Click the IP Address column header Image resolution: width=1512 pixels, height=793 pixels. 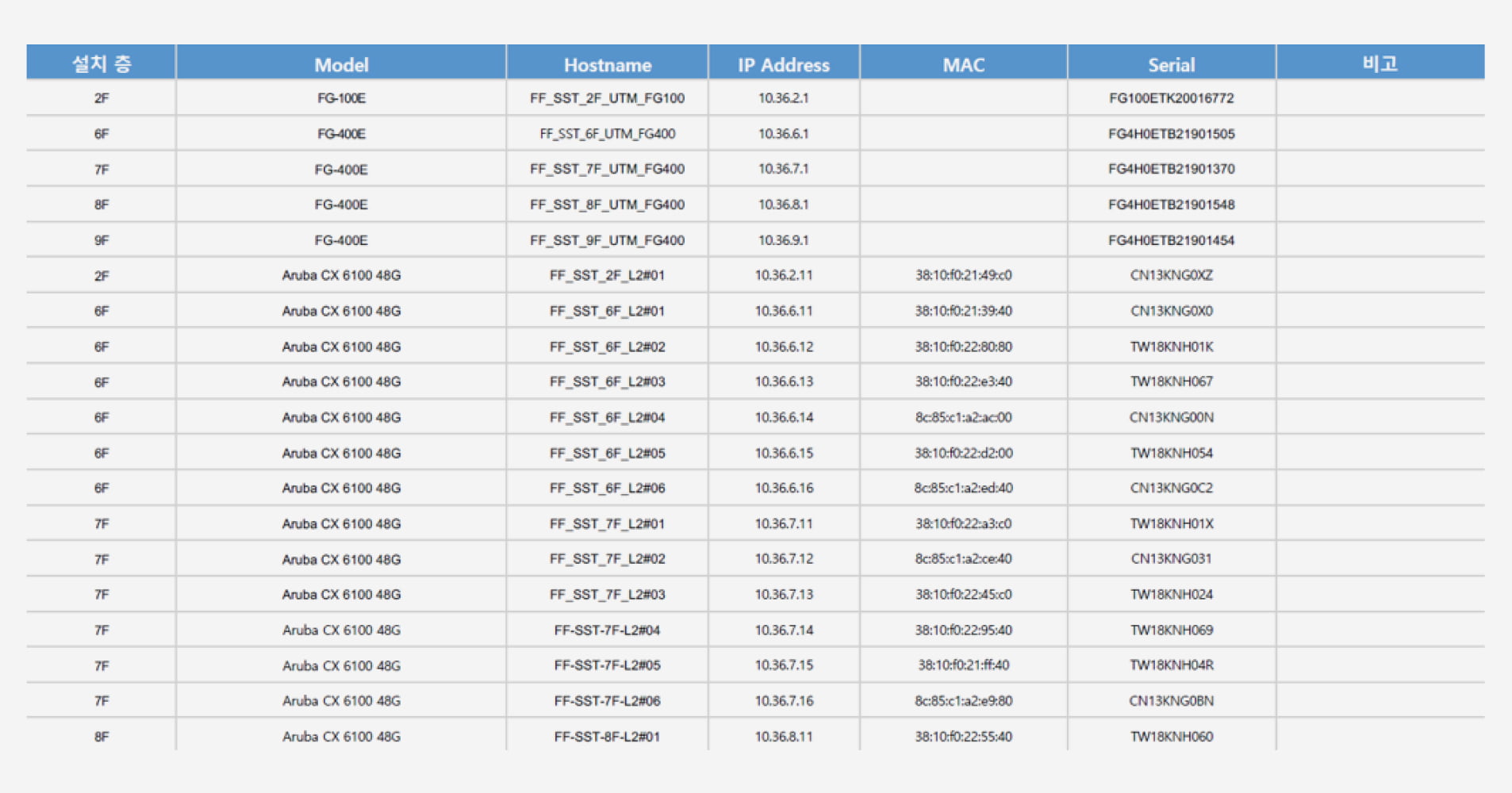click(x=783, y=64)
